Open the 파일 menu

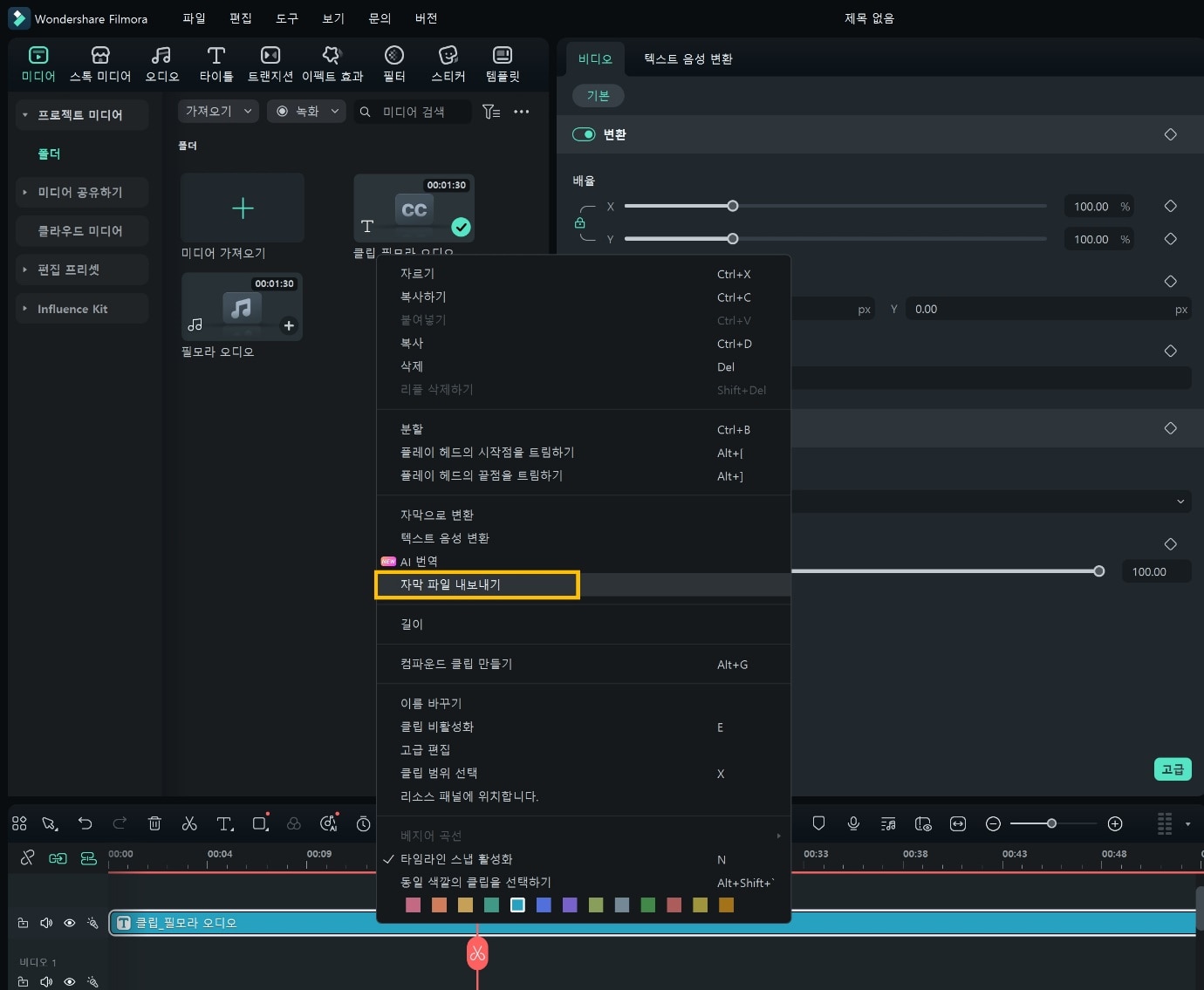[194, 18]
